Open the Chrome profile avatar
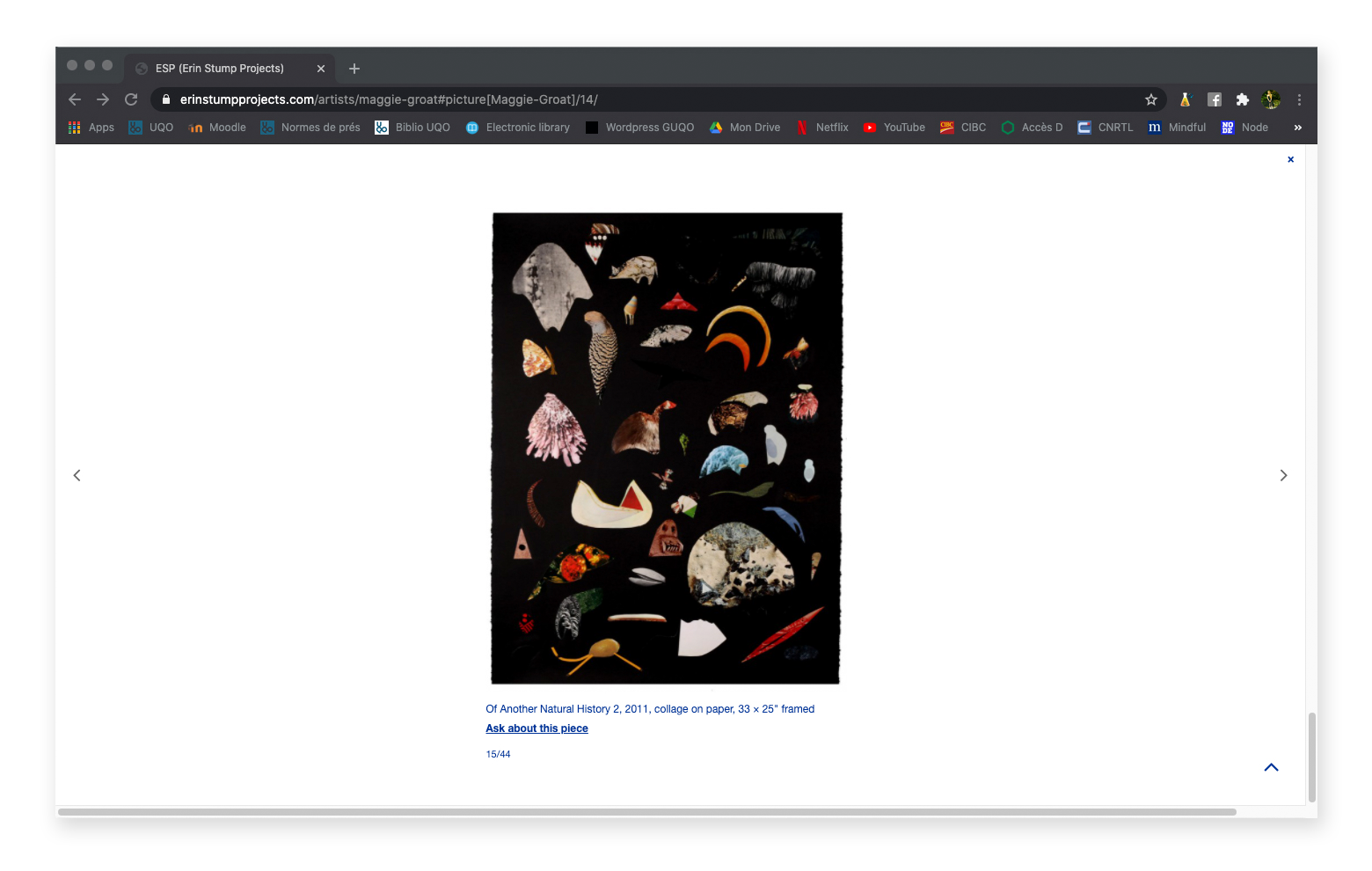Viewport: 1372px width, 871px height. pyautogui.click(x=1271, y=99)
